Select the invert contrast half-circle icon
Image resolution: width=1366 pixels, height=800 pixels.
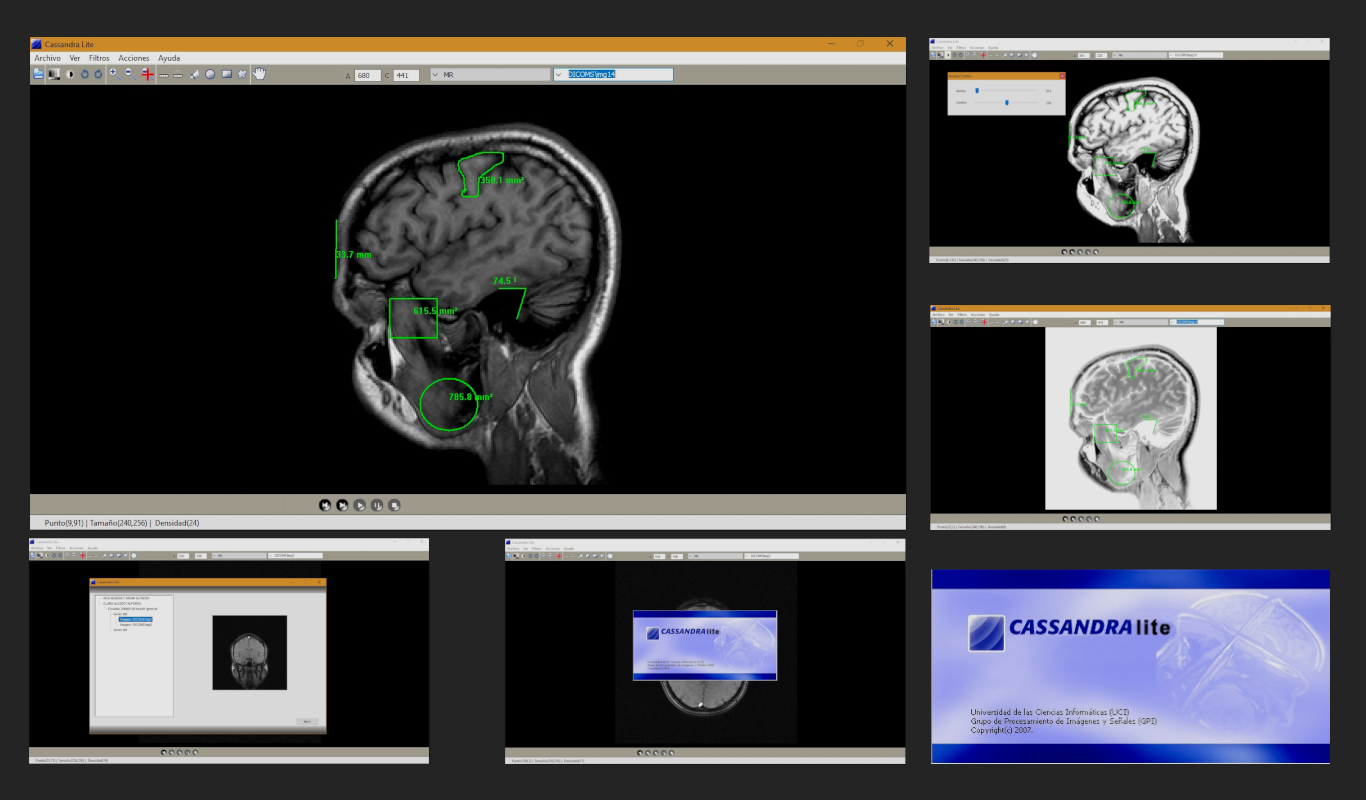[x=70, y=74]
